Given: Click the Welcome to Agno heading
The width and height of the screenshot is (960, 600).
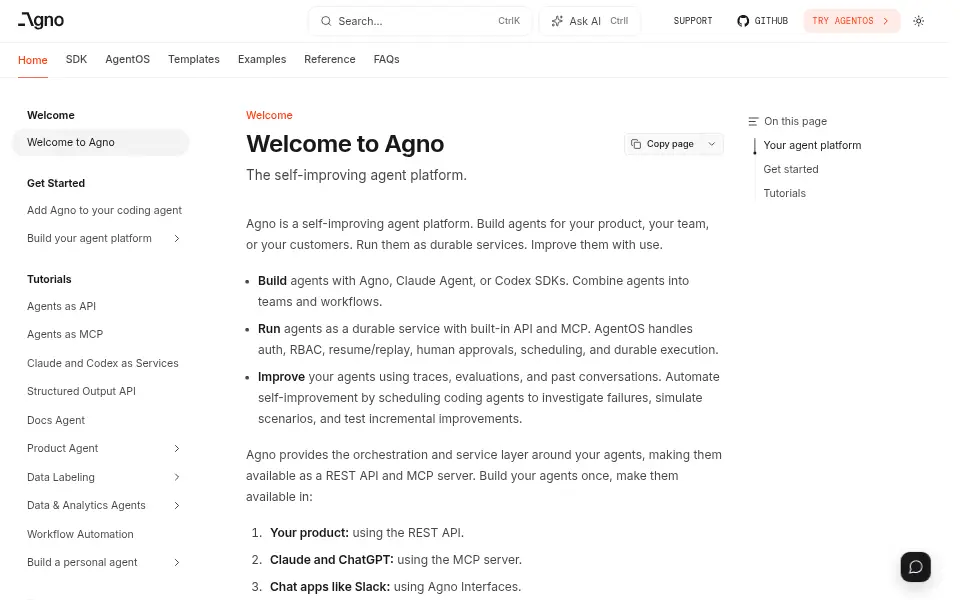Looking at the screenshot, I should coord(345,144).
